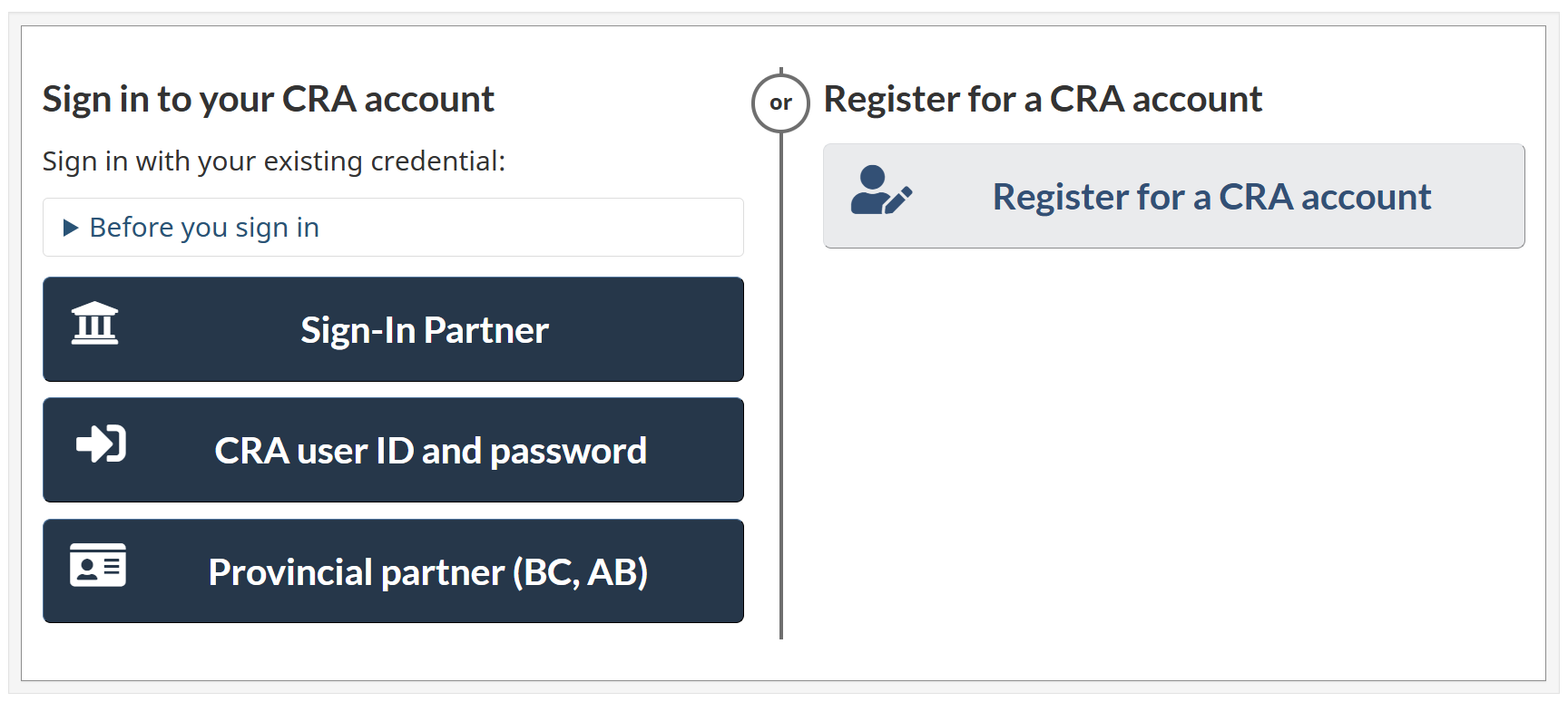The width and height of the screenshot is (1568, 702).
Task: Click the bank building icon on Sign-In Partner
Action: [95, 323]
